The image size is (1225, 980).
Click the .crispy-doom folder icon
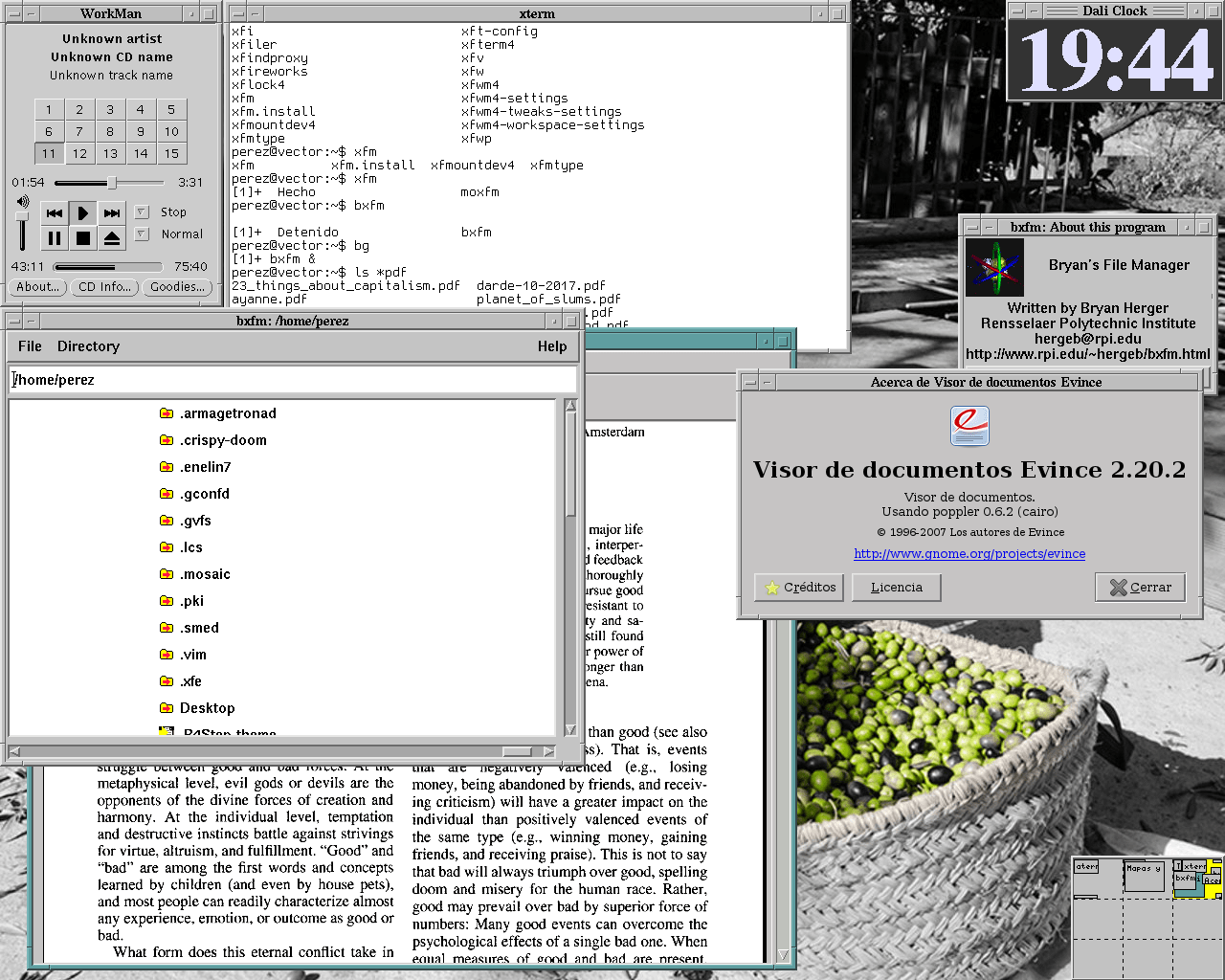point(167,440)
